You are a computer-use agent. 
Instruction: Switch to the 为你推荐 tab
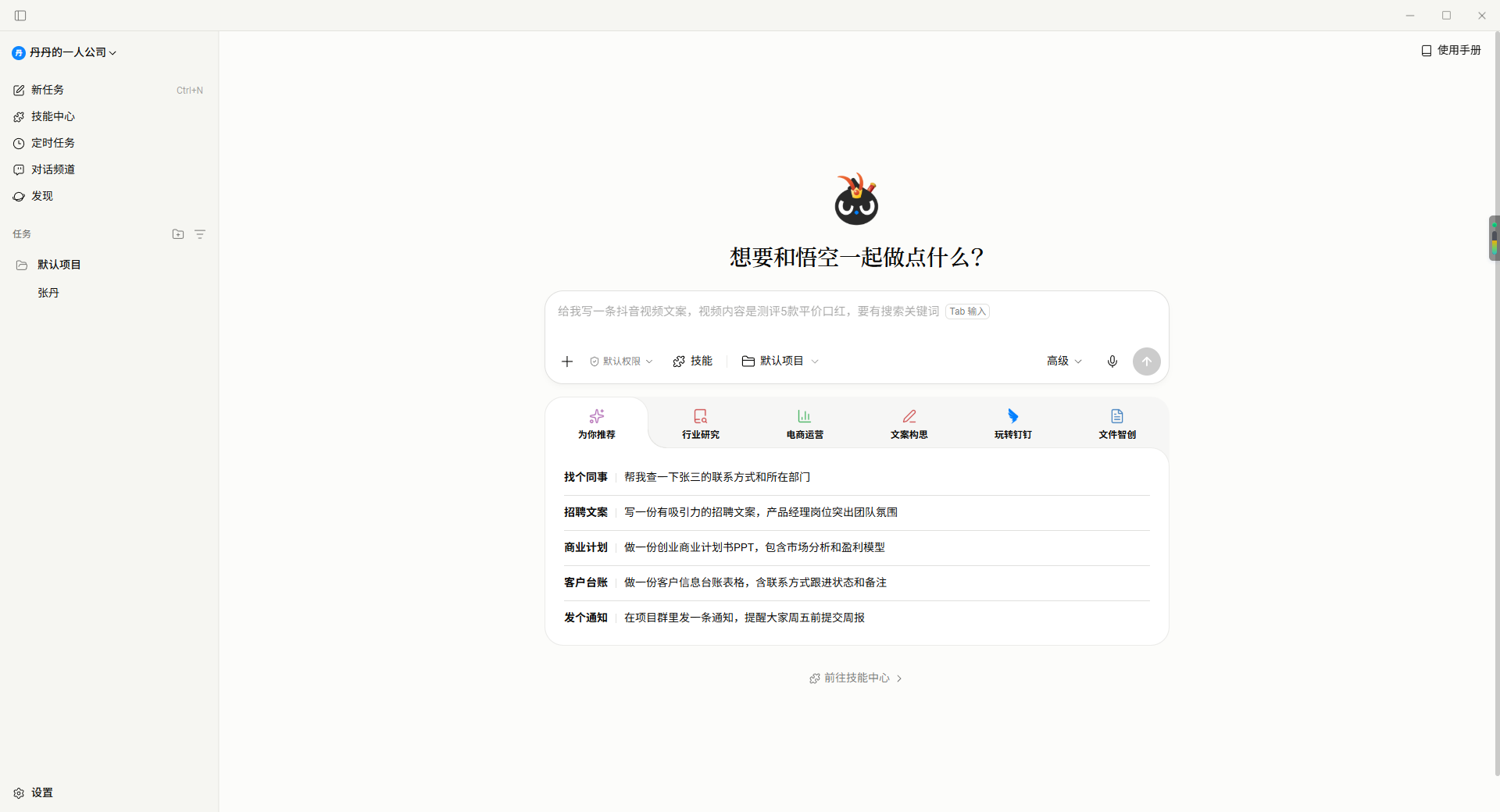tap(597, 424)
